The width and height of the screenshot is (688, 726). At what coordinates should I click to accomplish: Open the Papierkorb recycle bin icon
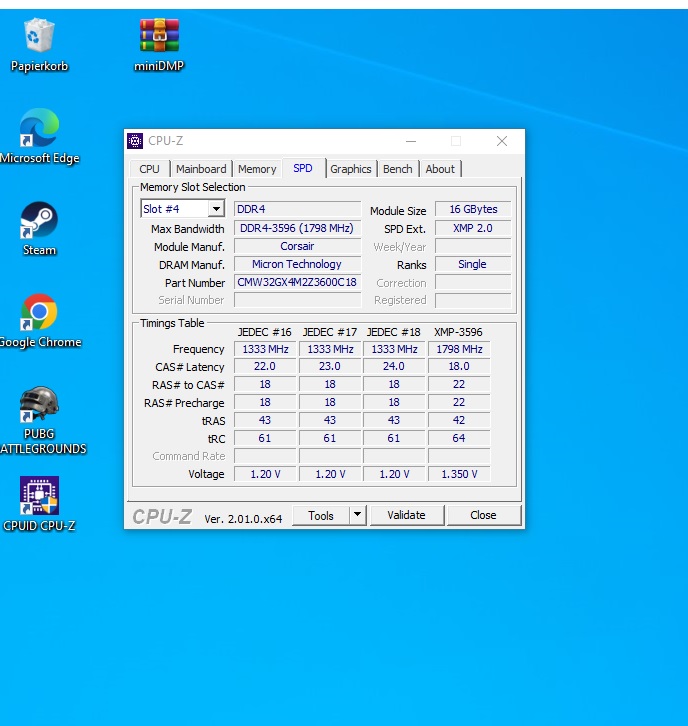click(39, 44)
